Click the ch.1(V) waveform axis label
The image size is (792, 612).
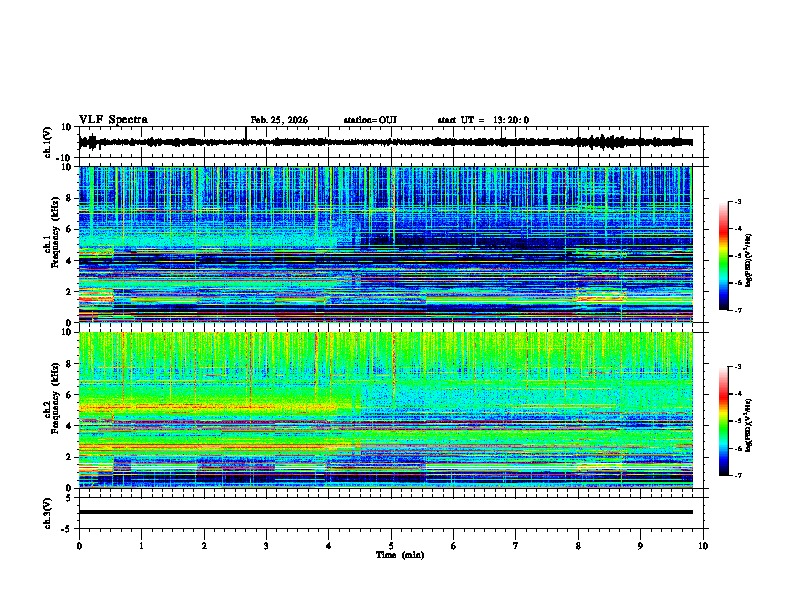click(48, 142)
